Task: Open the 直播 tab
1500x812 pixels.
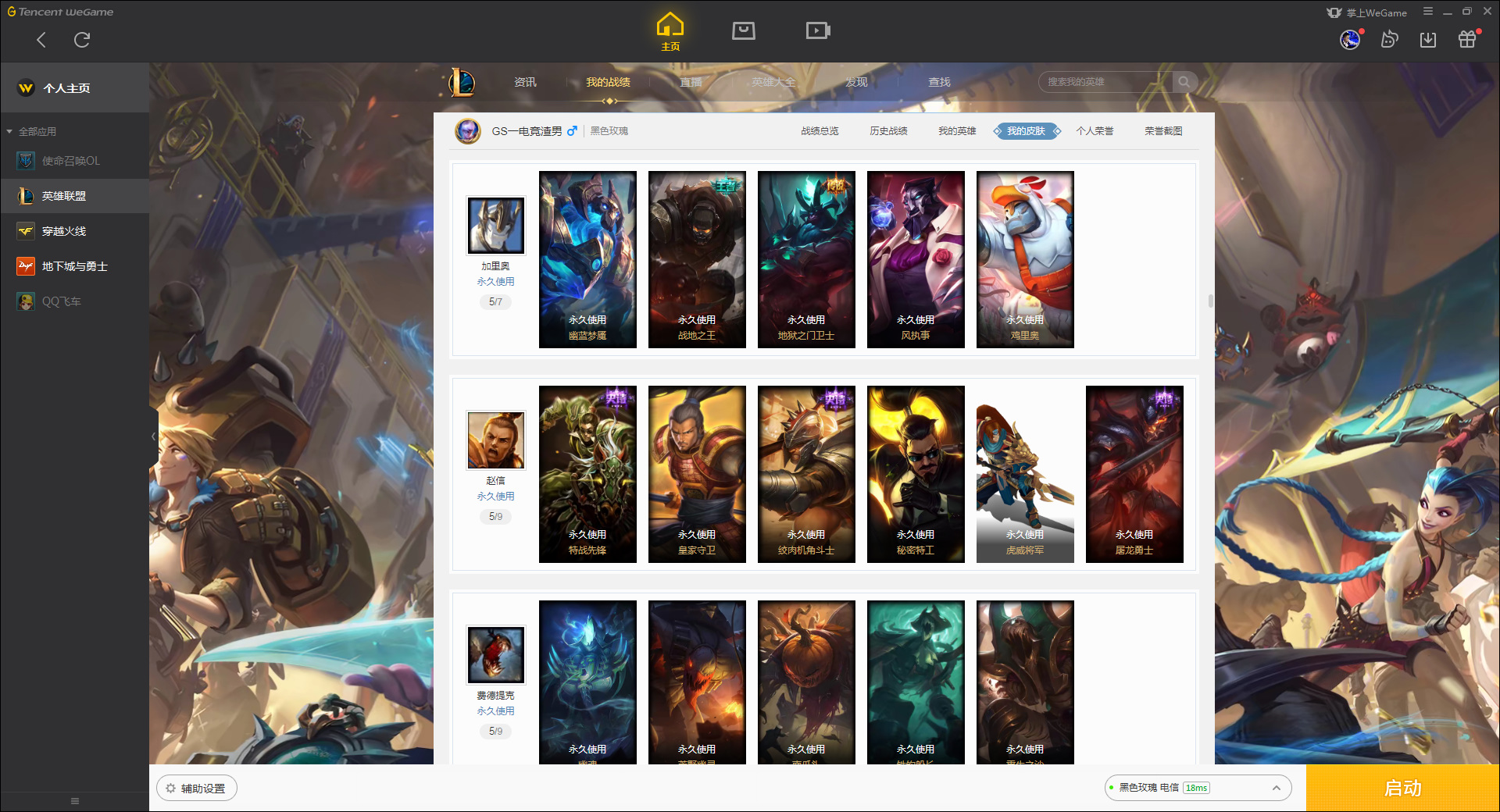Action: (691, 82)
